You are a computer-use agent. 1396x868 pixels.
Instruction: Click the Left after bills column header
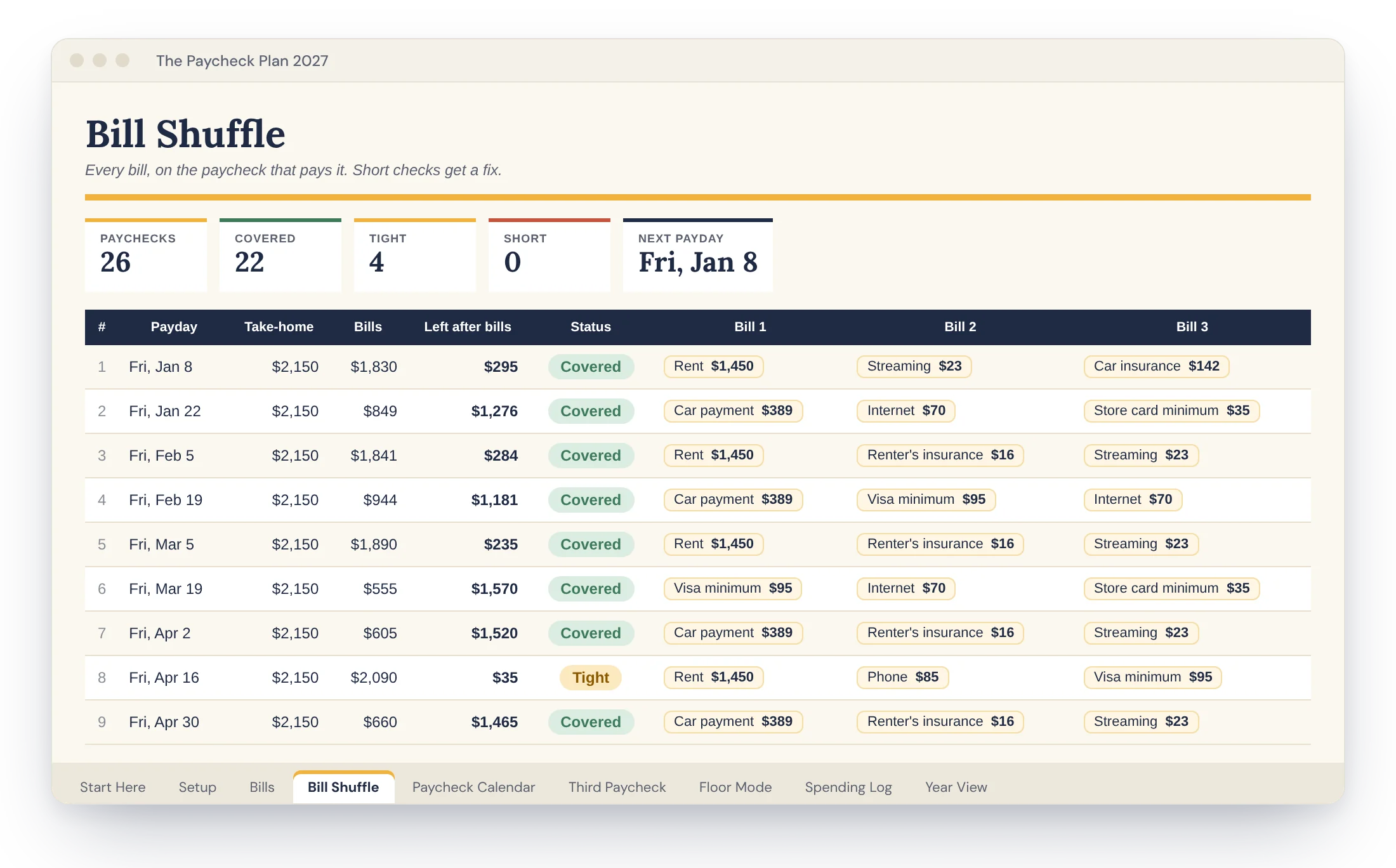pyautogui.click(x=468, y=327)
